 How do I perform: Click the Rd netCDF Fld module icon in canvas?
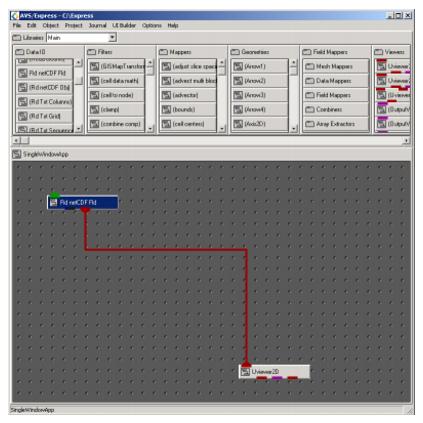point(53,203)
